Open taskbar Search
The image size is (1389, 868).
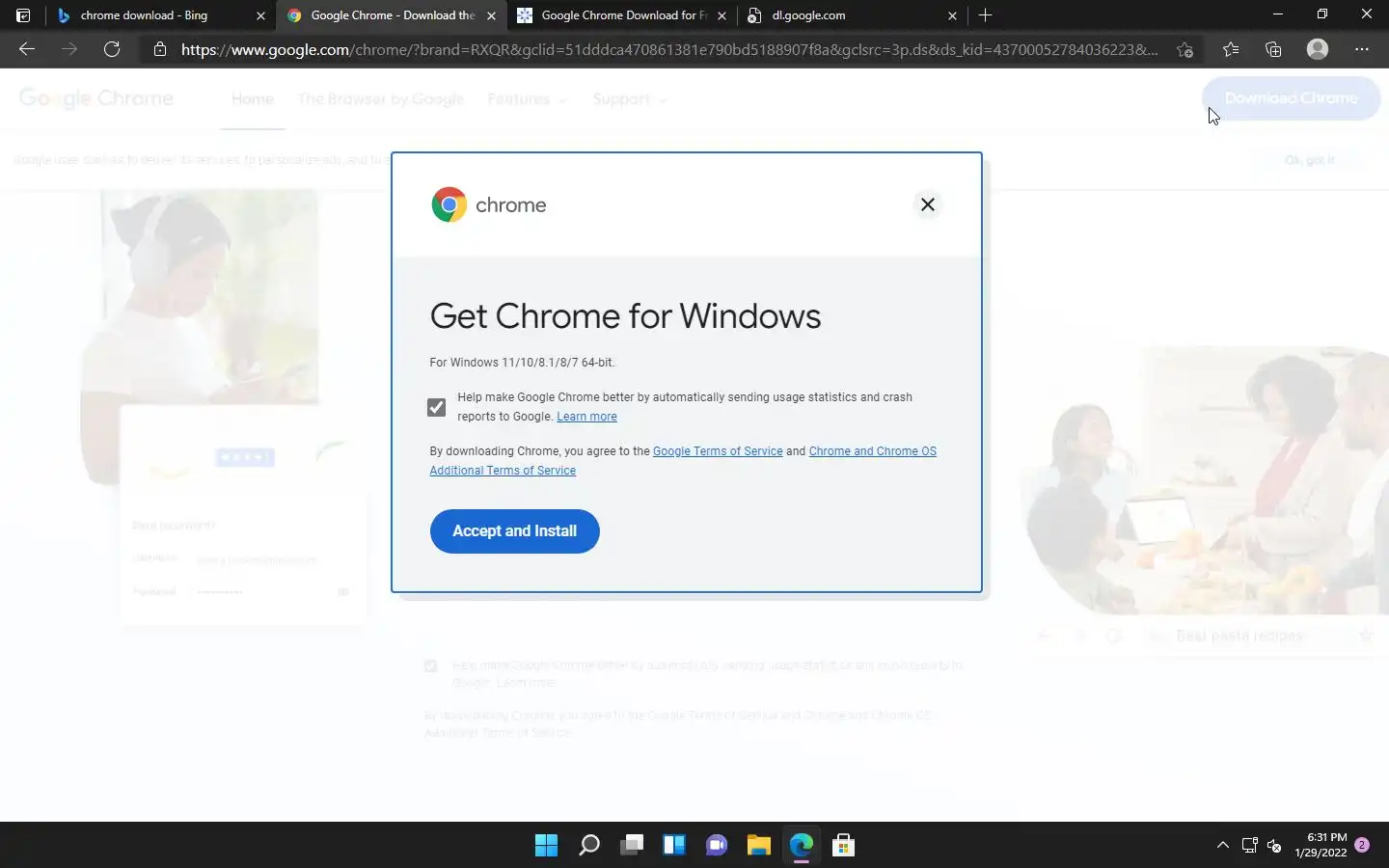[588, 846]
